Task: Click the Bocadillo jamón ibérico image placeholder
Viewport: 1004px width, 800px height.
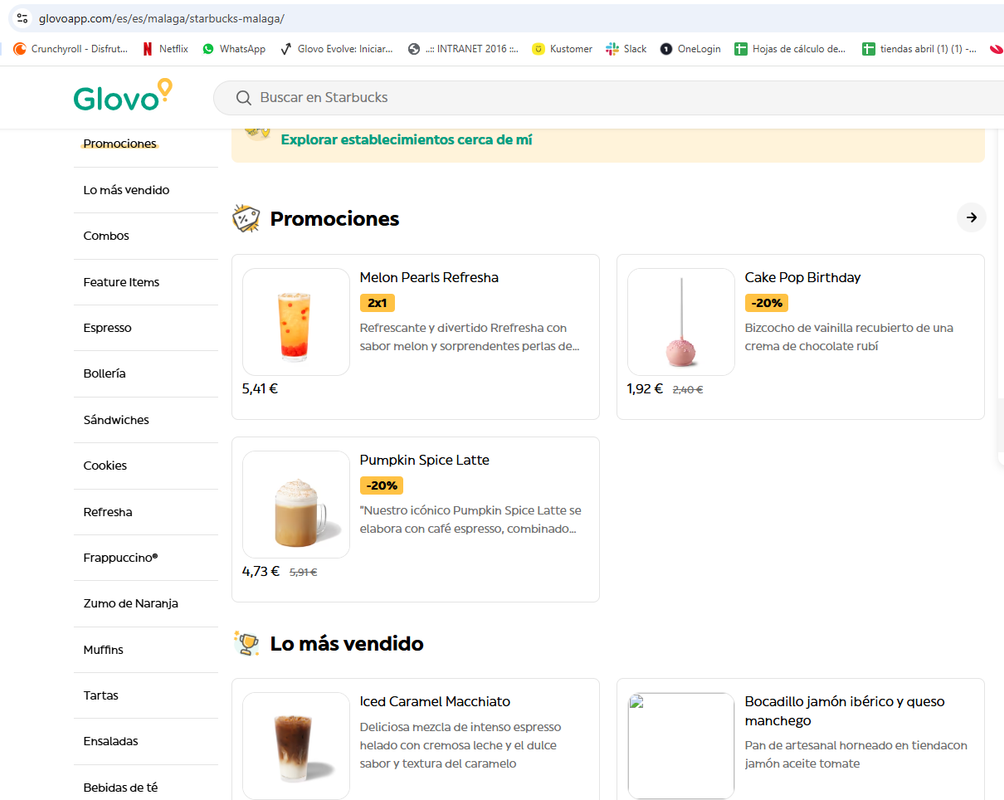Action: click(681, 746)
